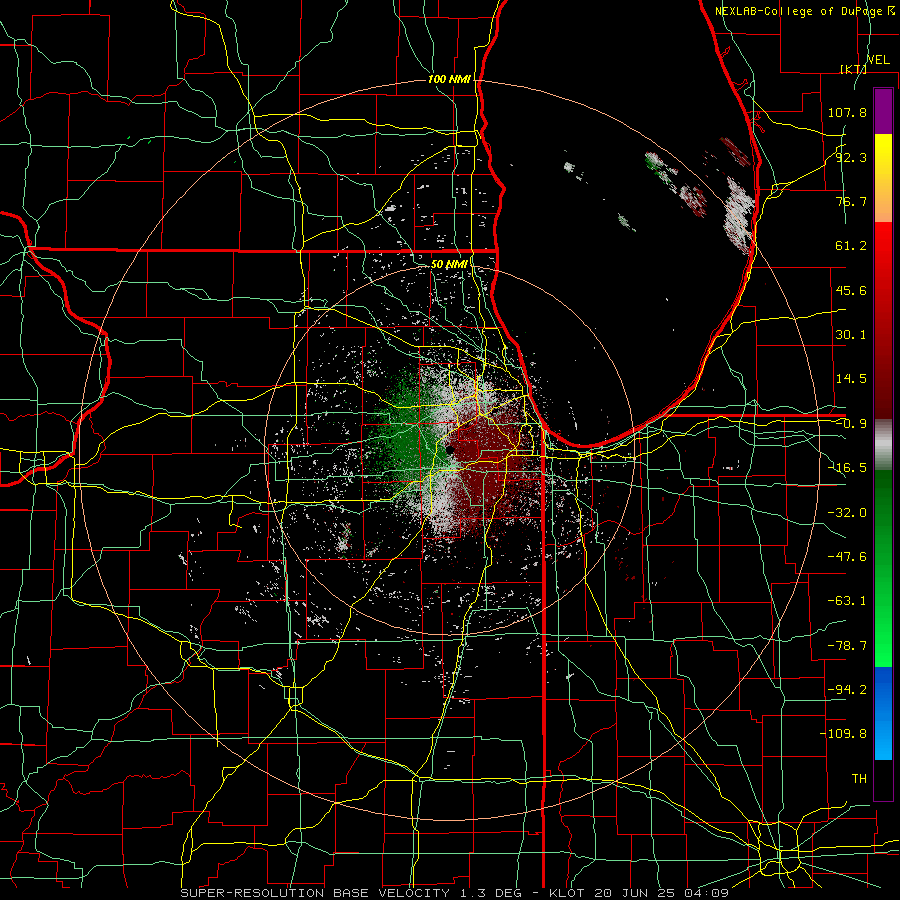
Task: Click the Super-Resolution Base Velocity caption text
Action: [x=455, y=893]
